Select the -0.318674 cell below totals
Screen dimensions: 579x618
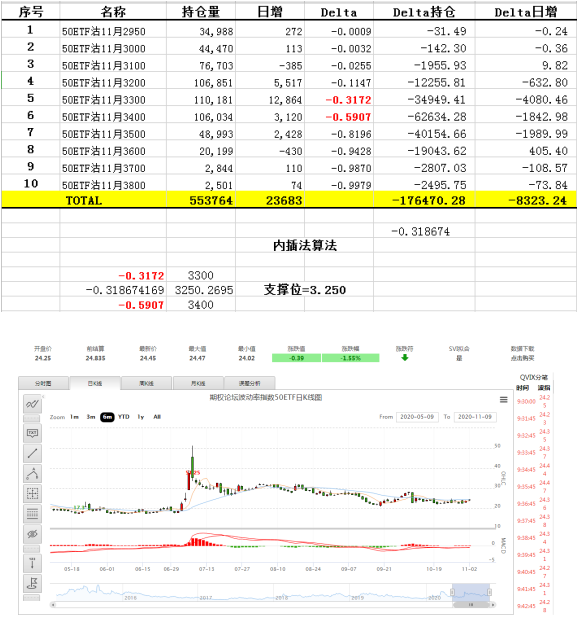click(424, 231)
